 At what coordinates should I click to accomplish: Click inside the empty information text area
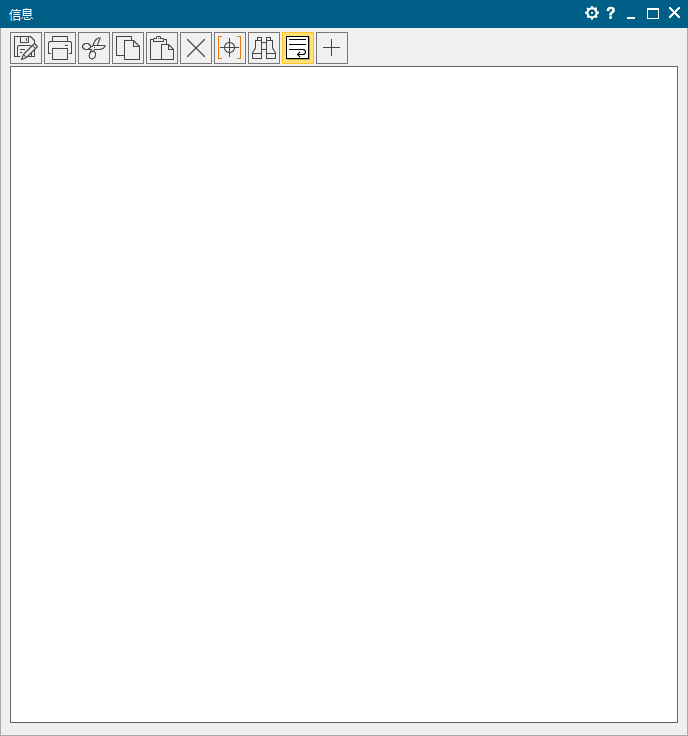[x=344, y=394]
